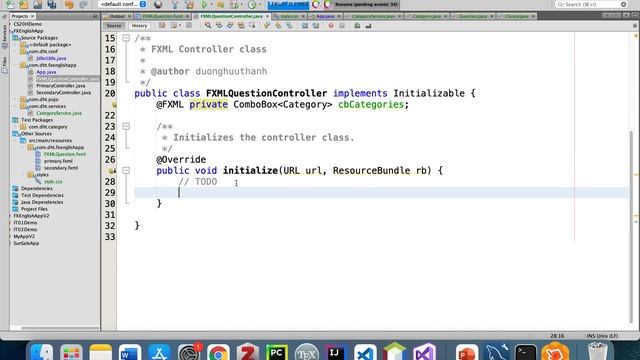Click the Toggle Bookmark icon
Viewport: 640px width, 360px height.
(x=289, y=26)
